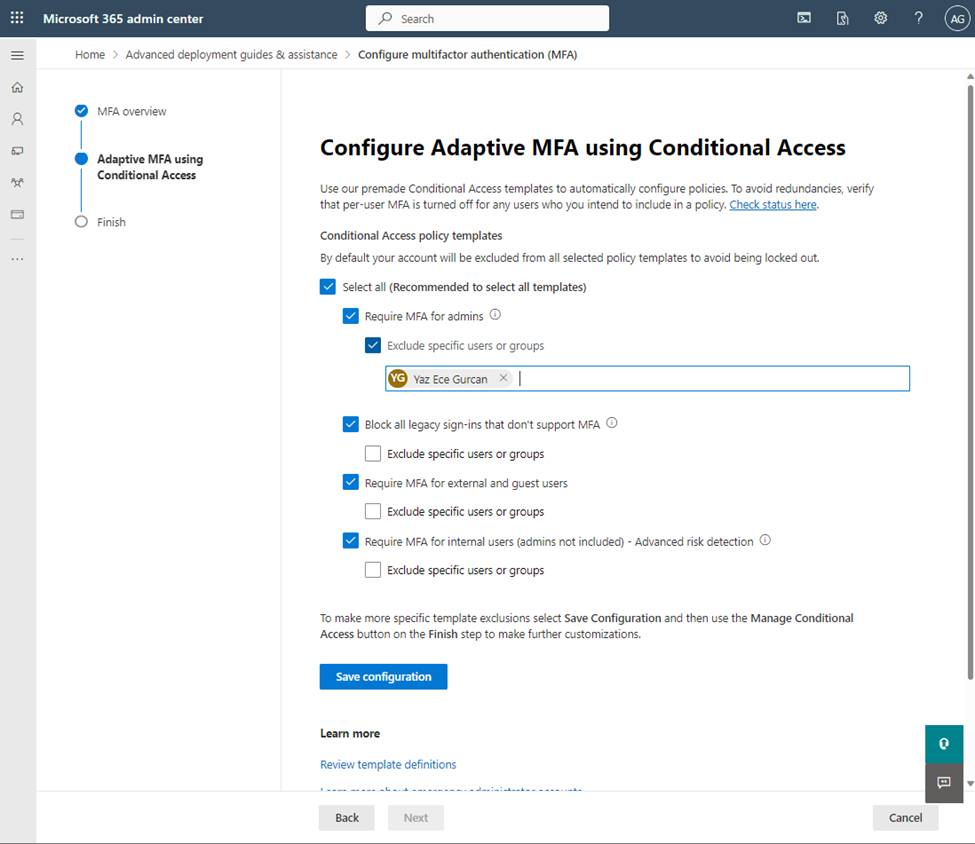
Task: Click in the Search box
Action: click(x=488, y=18)
